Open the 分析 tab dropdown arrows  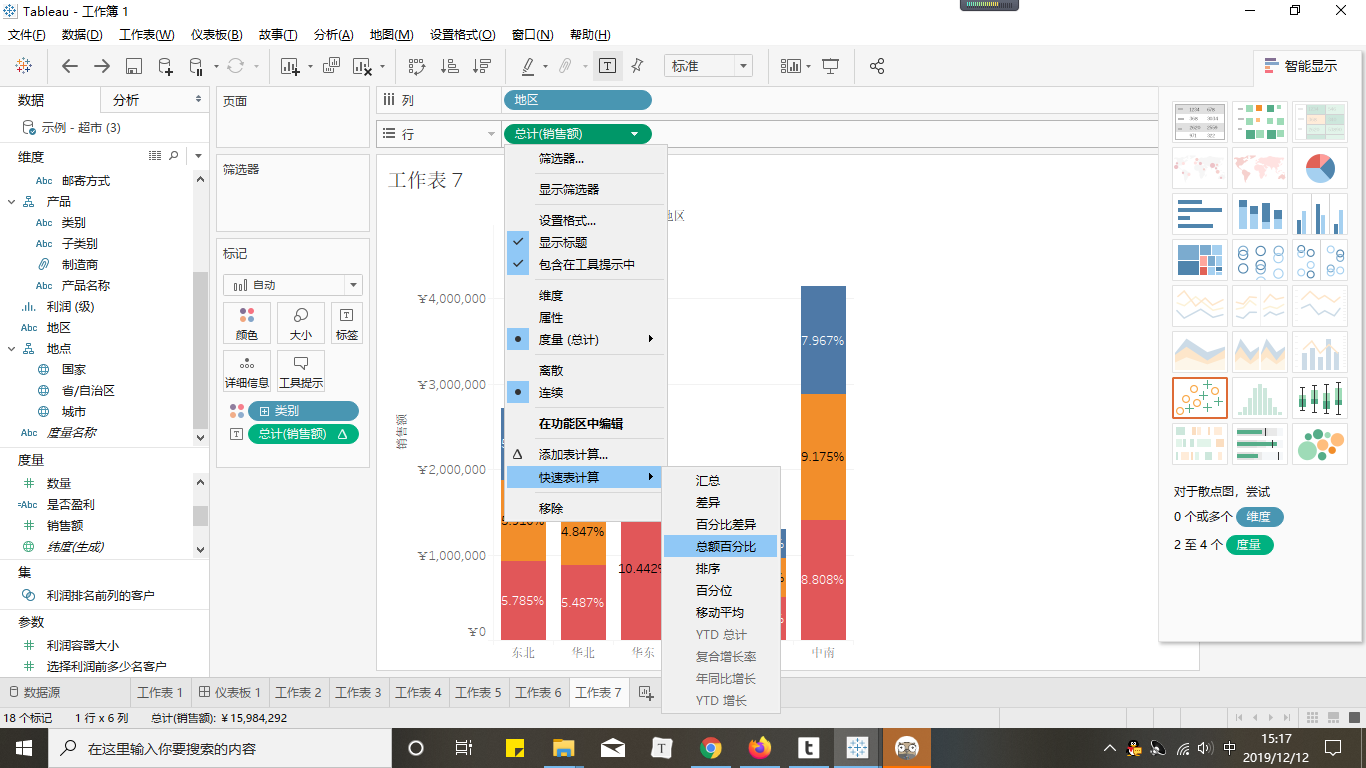click(198, 100)
